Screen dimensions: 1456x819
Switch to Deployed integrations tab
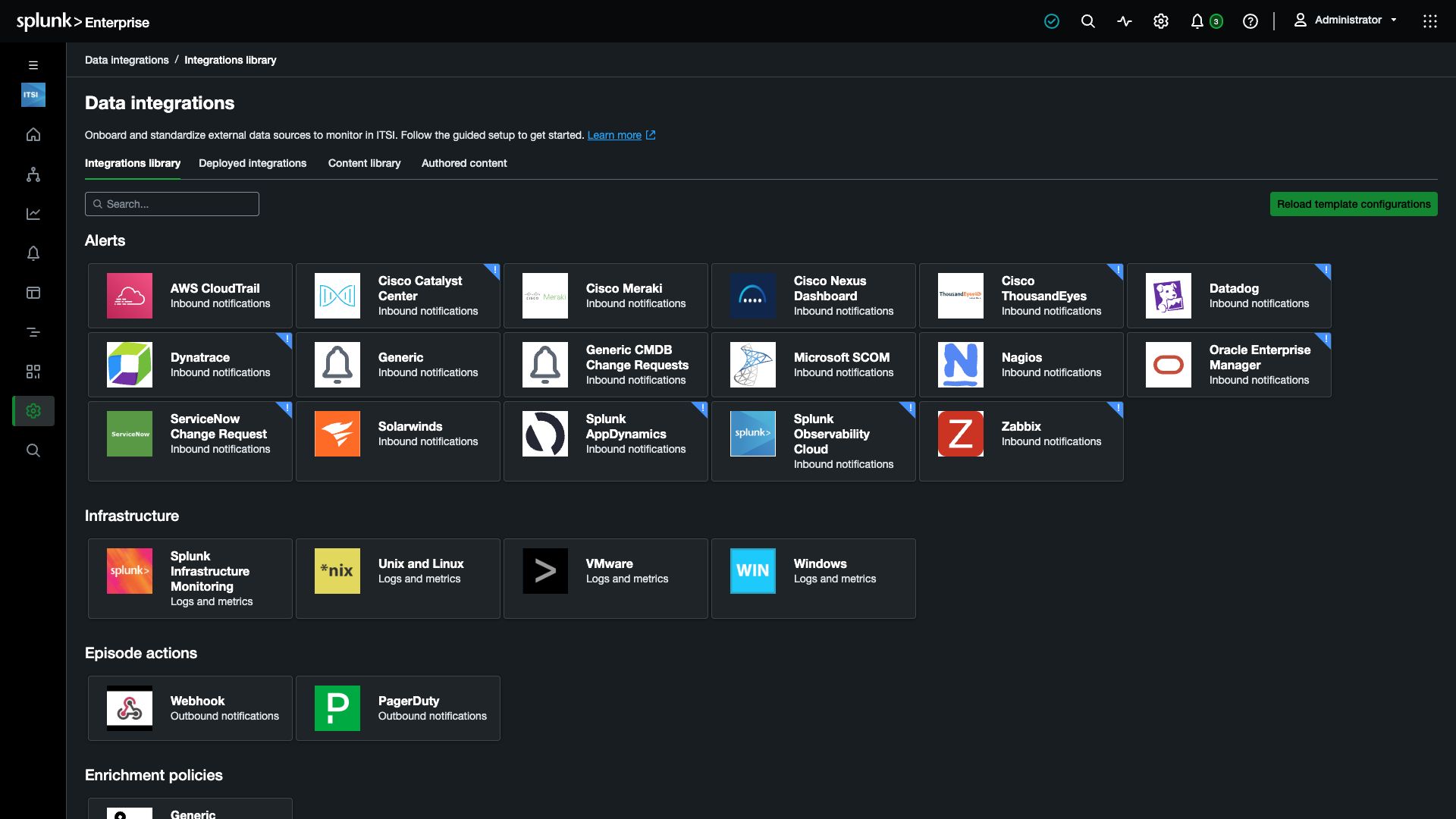click(253, 163)
